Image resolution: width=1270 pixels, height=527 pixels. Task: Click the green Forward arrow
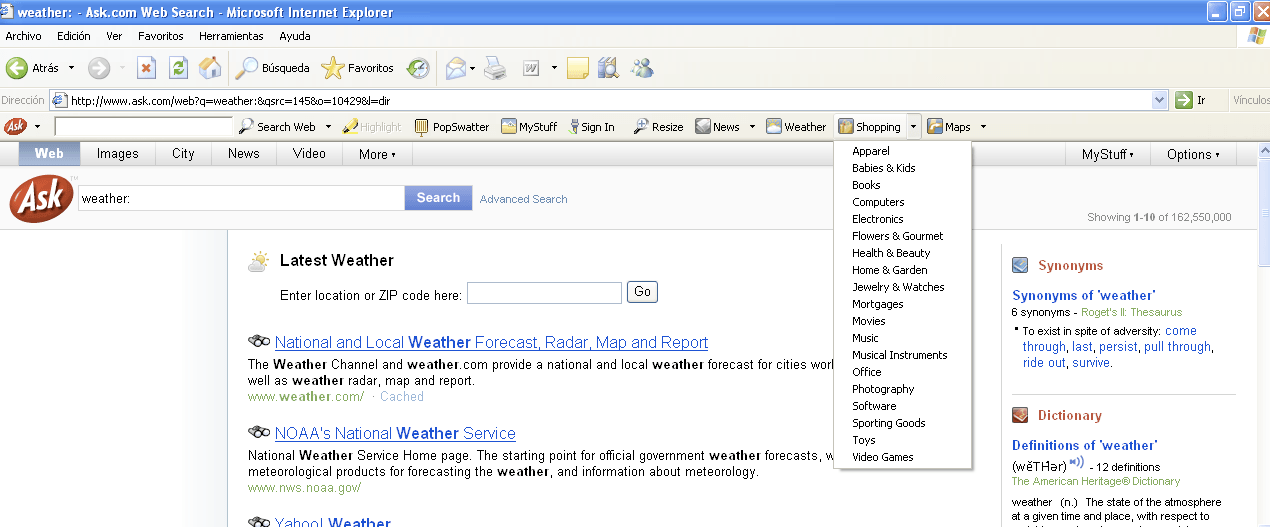[x=98, y=68]
